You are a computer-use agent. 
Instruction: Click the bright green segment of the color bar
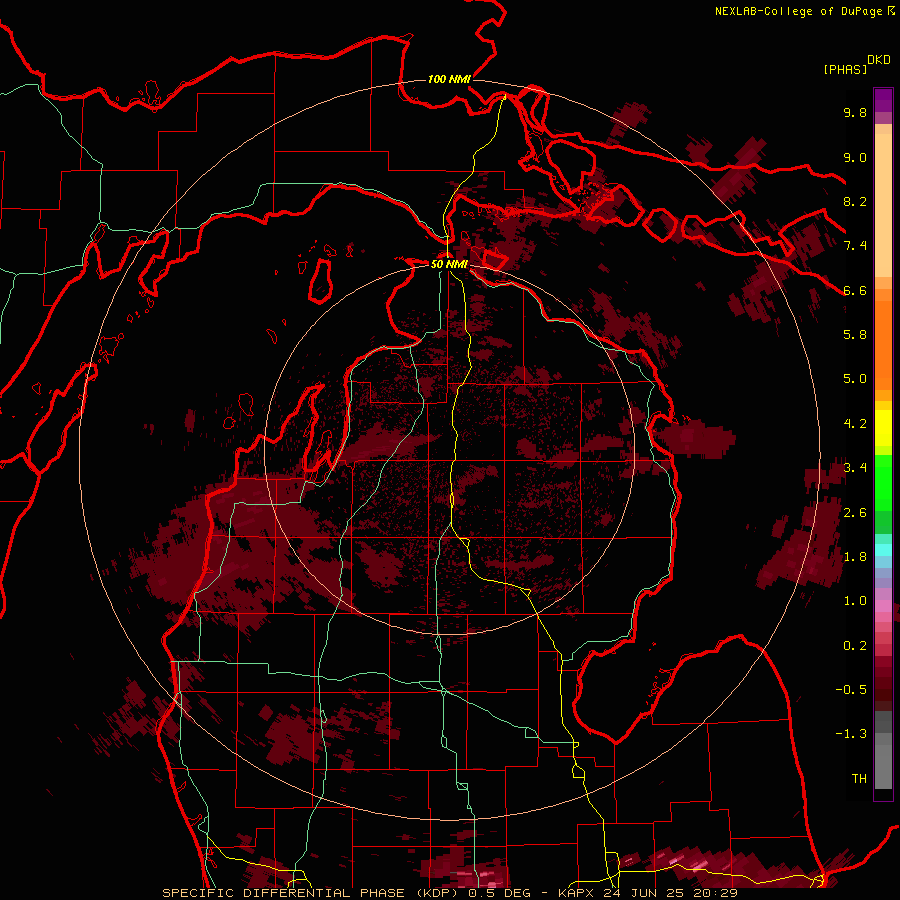click(883, 482)
